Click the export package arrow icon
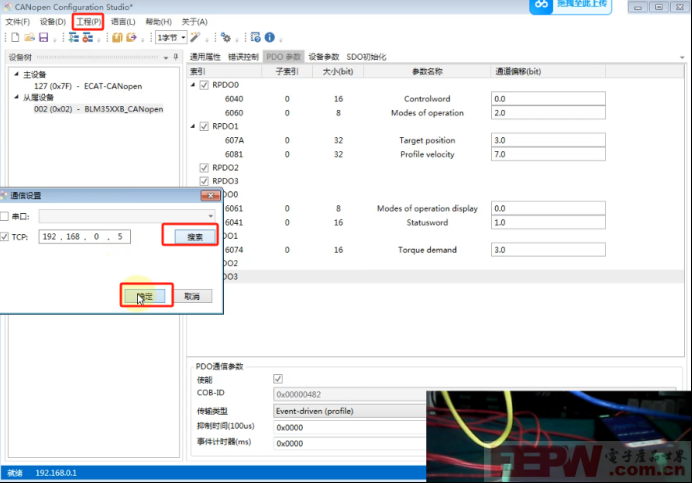This screenshot has height=483, width=692. (131, 38)
